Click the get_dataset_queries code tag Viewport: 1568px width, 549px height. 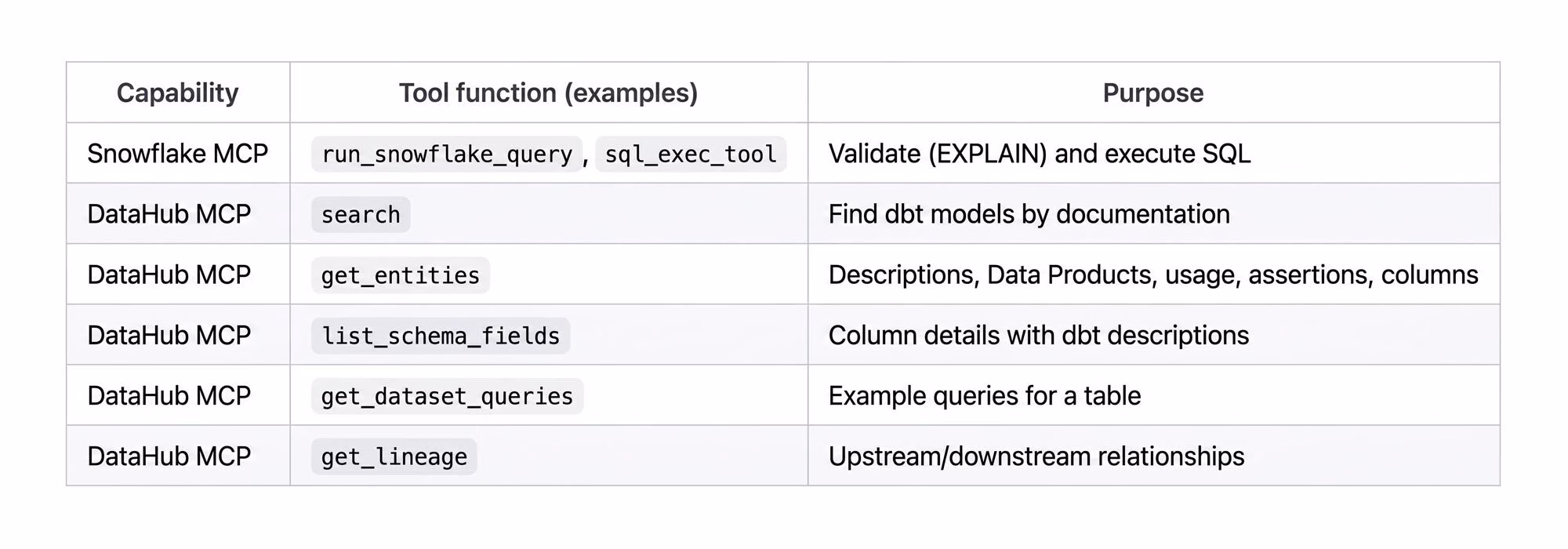[447, 396]
